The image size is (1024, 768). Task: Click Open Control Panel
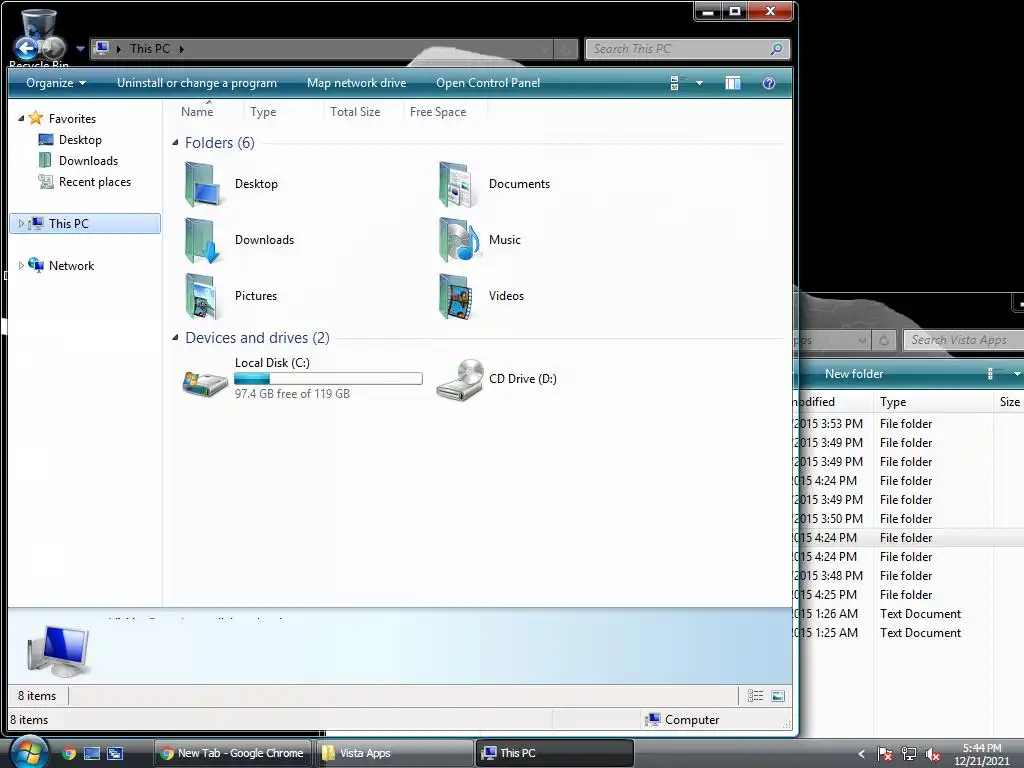tap(488, 83)
